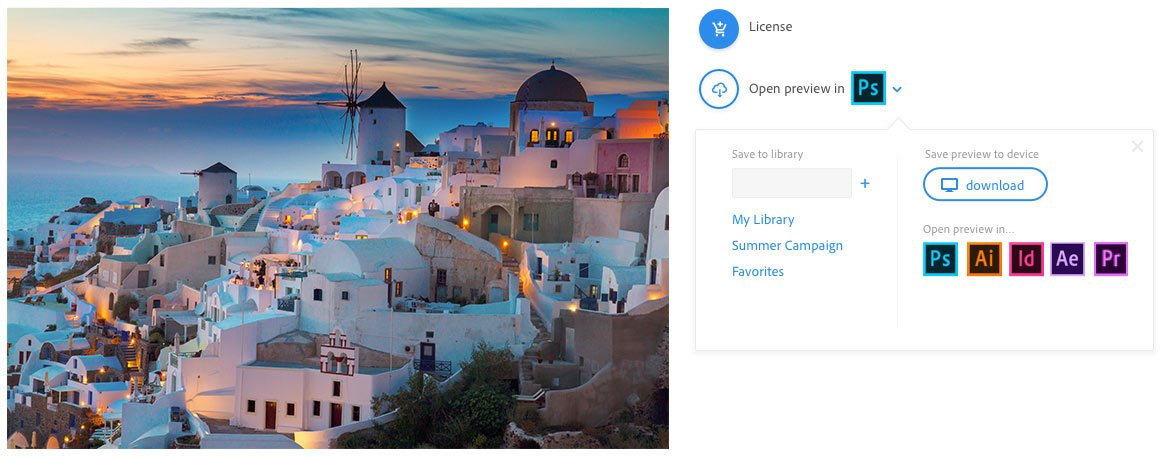Open preview in After Effects
Screen dimensions: 1168x458
point(1068,259)
